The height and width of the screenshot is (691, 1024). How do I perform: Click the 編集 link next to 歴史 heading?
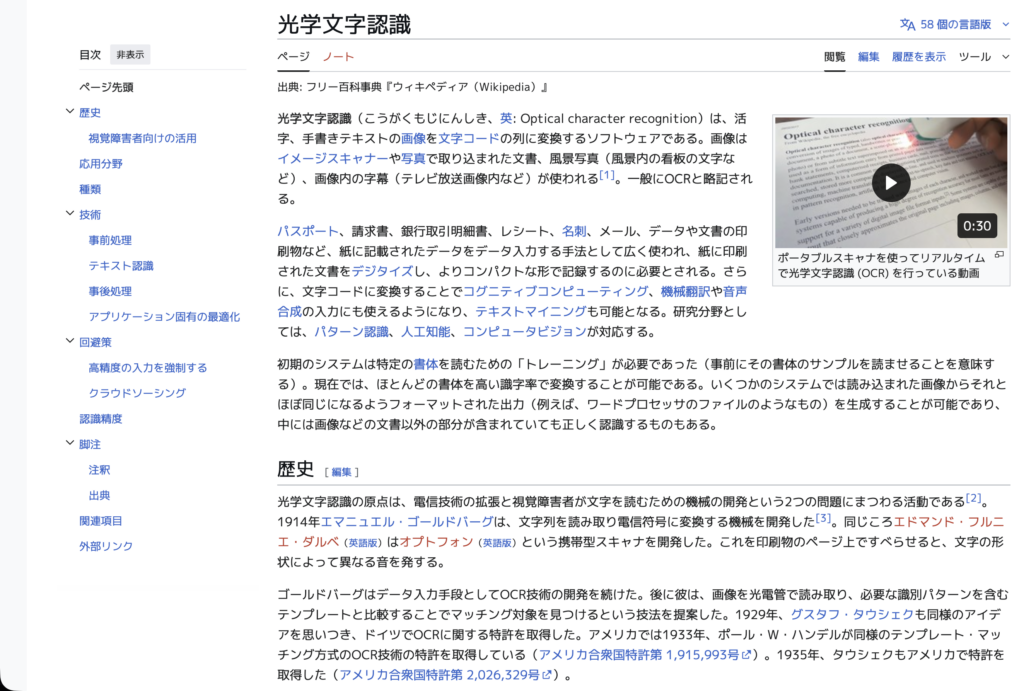click(x=341, y=472)
